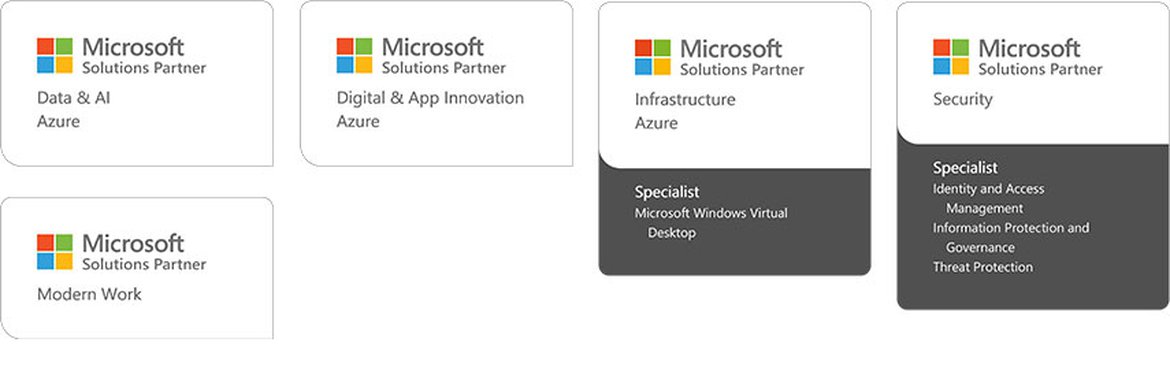Select the Digital & App Innovation label
This screenshot has width=1170, height=372.
(x=430, y=98)
